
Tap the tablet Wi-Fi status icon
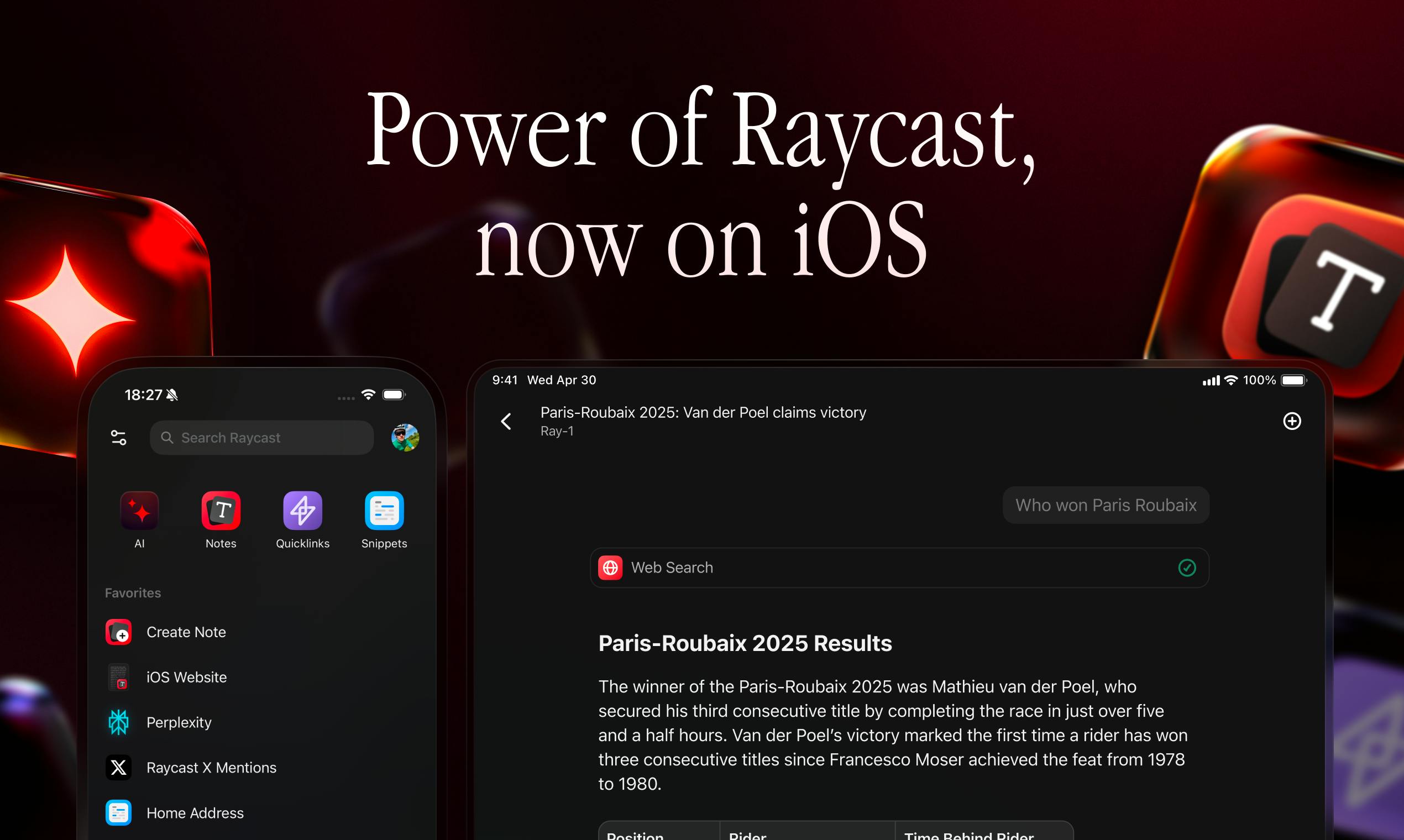click(x=1231, y=380)
